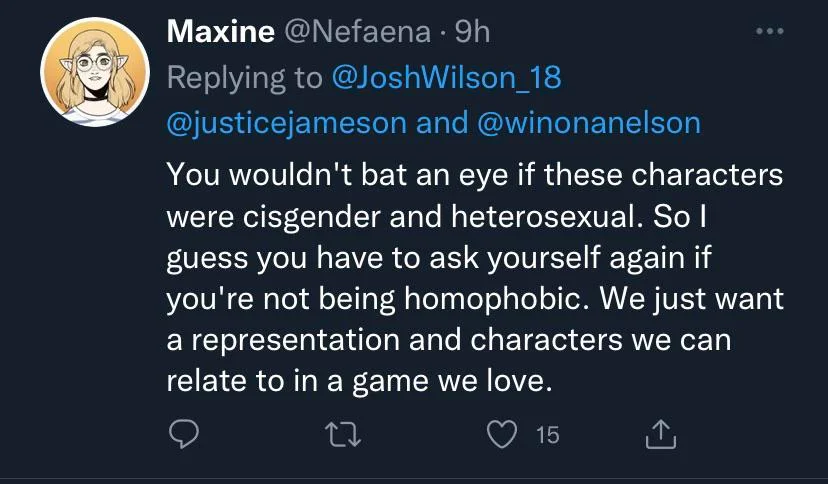This screenshot has height=484, width=828.
Task: View who liked via the 15 count
Action: pyautogui.click(x=548, y=435)
